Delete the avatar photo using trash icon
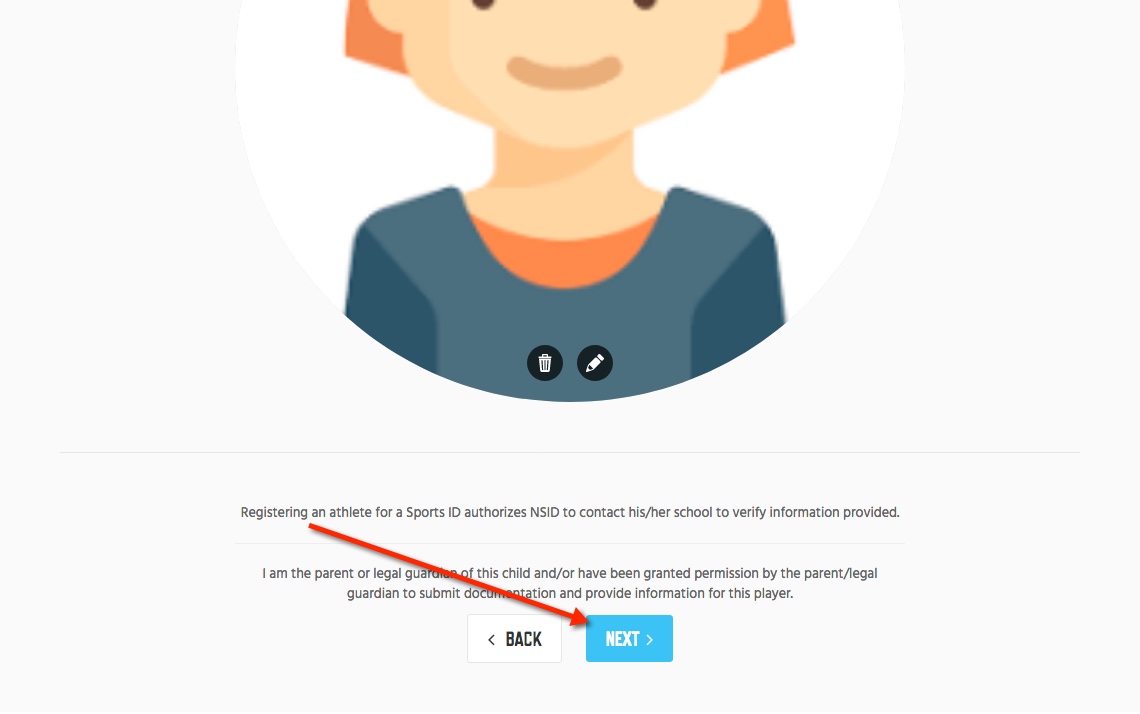The height and width of the screenshot is (714, 1140). [545, 363]
